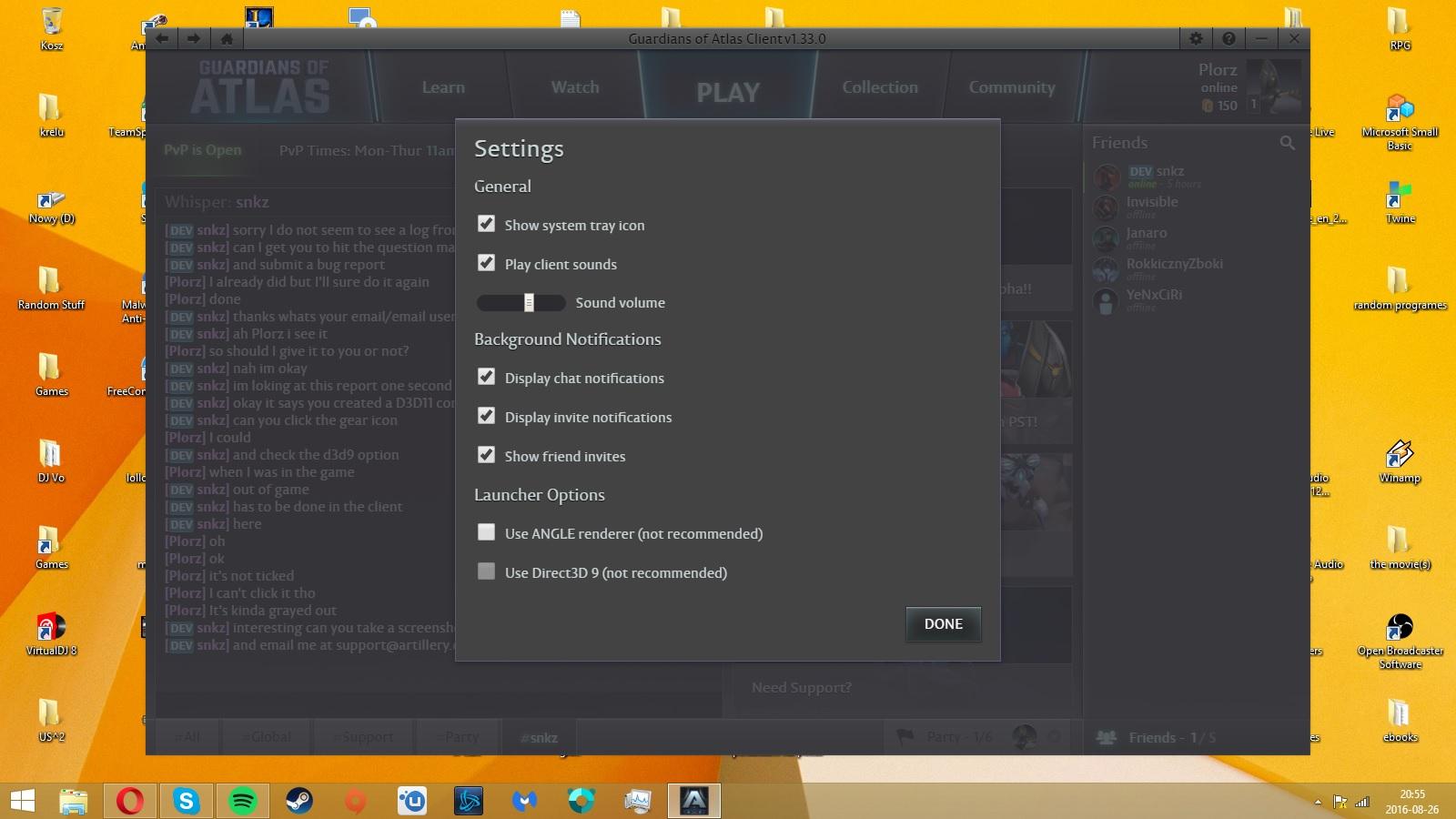Viewport: 1456px width, 819px height.
Task: Click the Sound volume slider handle
Action: (529, 302)
